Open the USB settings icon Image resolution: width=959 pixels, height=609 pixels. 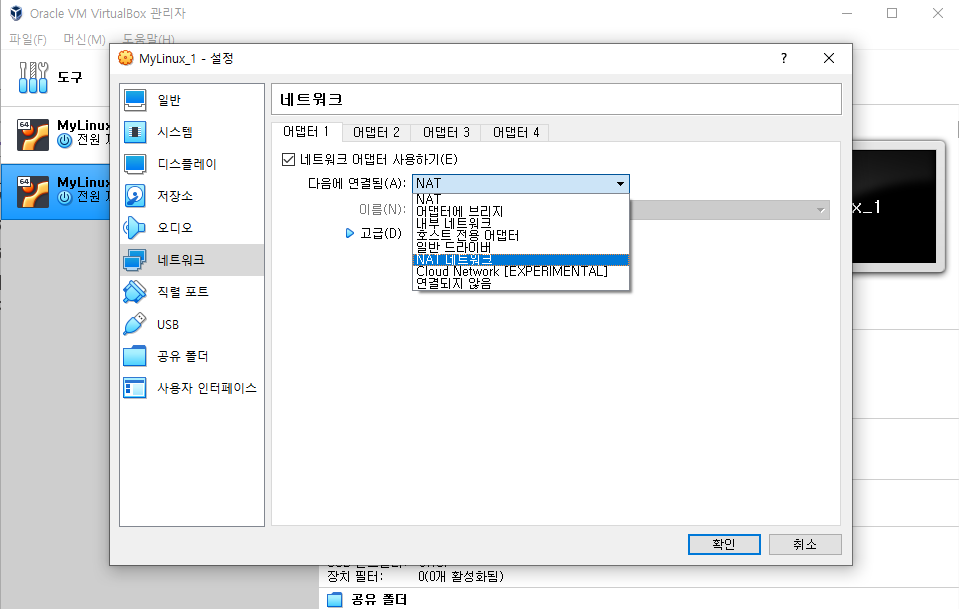(x=135, y=324)
